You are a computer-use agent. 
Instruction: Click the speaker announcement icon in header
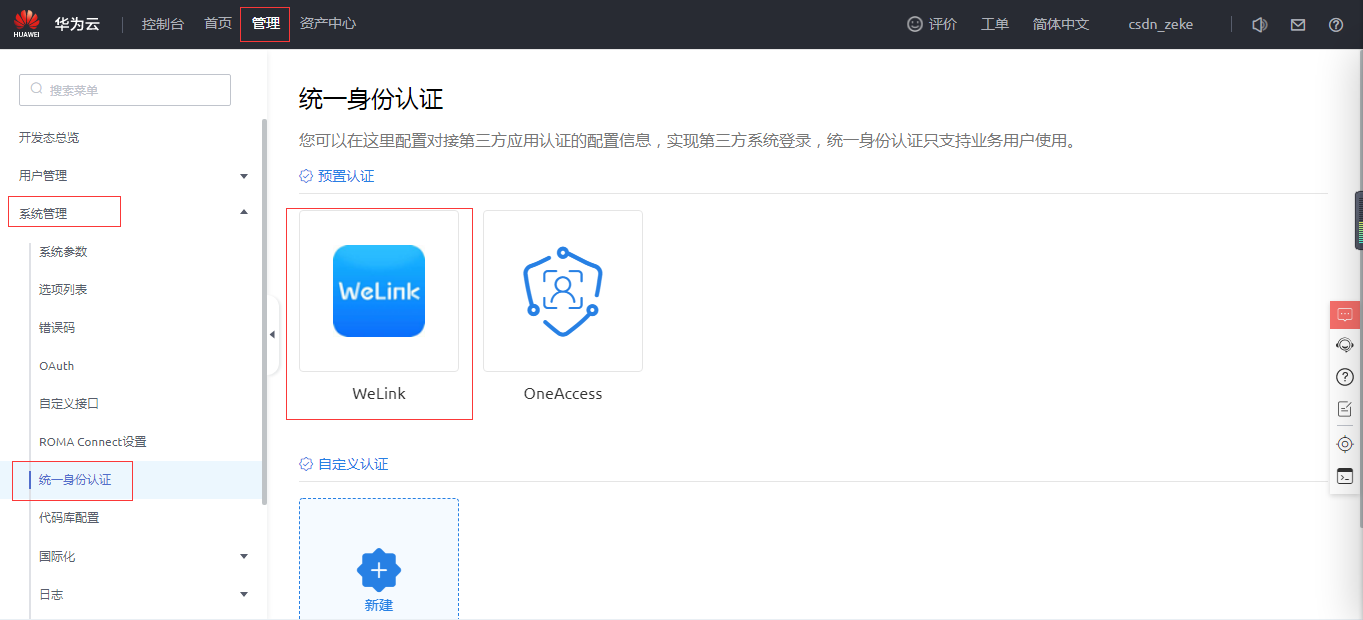[x=1260, y=24]
